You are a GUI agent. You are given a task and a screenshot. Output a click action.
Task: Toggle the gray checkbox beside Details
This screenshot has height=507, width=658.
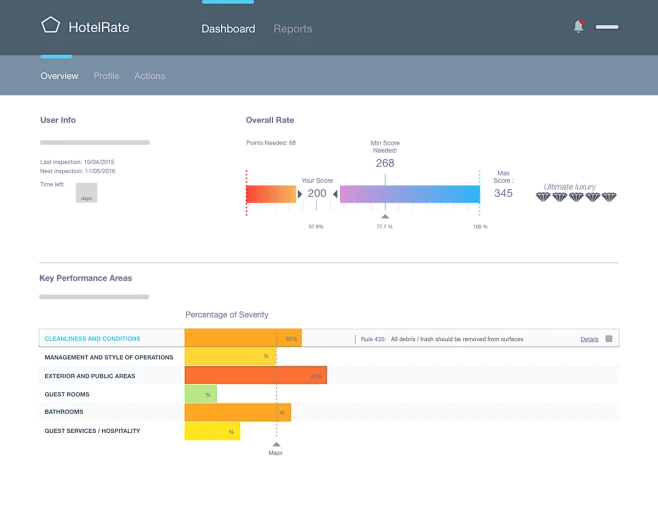coord(609,339)
